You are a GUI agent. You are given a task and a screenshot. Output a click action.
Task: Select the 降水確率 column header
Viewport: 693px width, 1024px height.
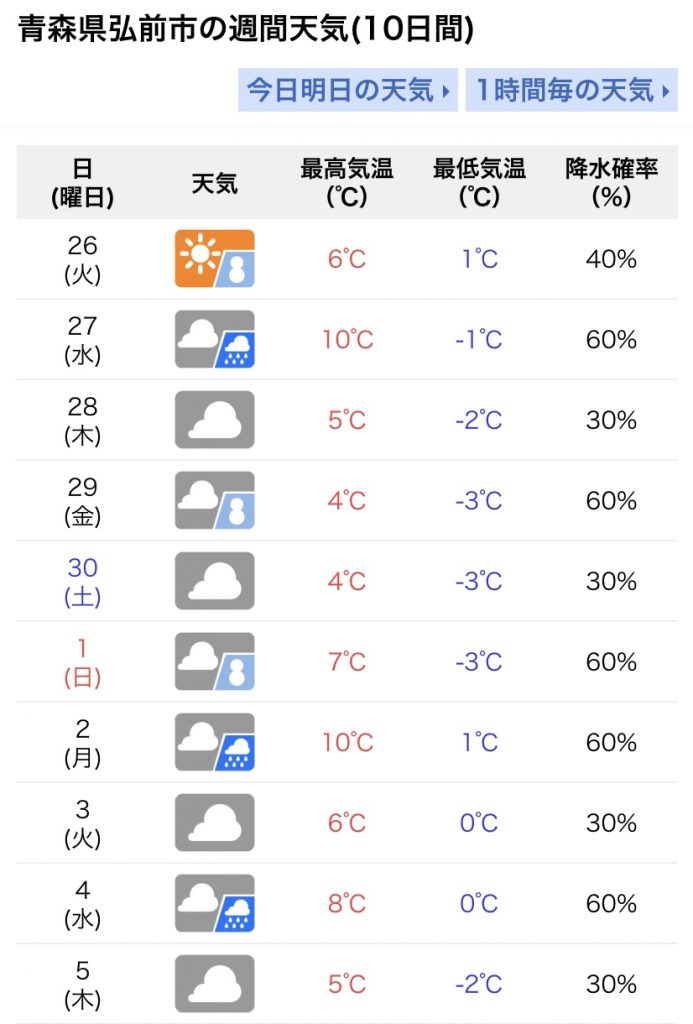(611, 182)
